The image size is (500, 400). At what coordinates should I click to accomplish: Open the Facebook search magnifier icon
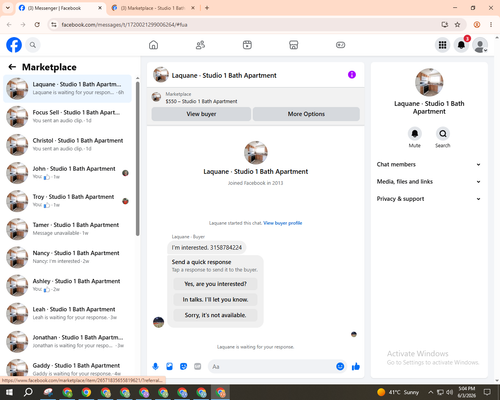point(33,45)
